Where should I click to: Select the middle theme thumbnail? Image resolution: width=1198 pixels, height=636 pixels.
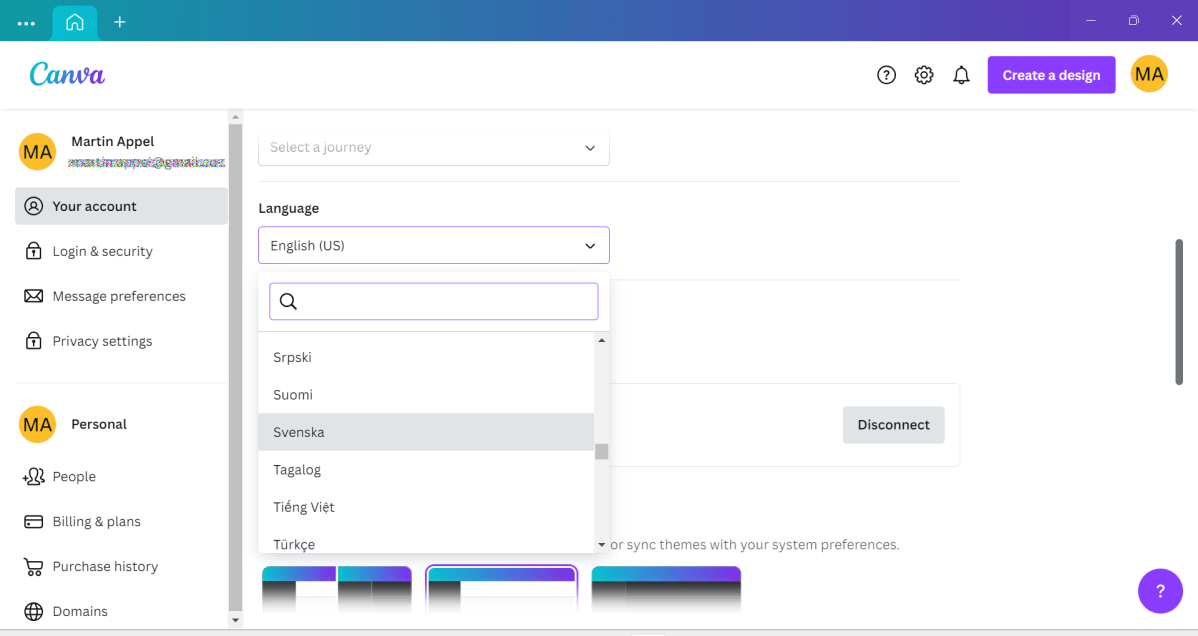tap(501, 590)
